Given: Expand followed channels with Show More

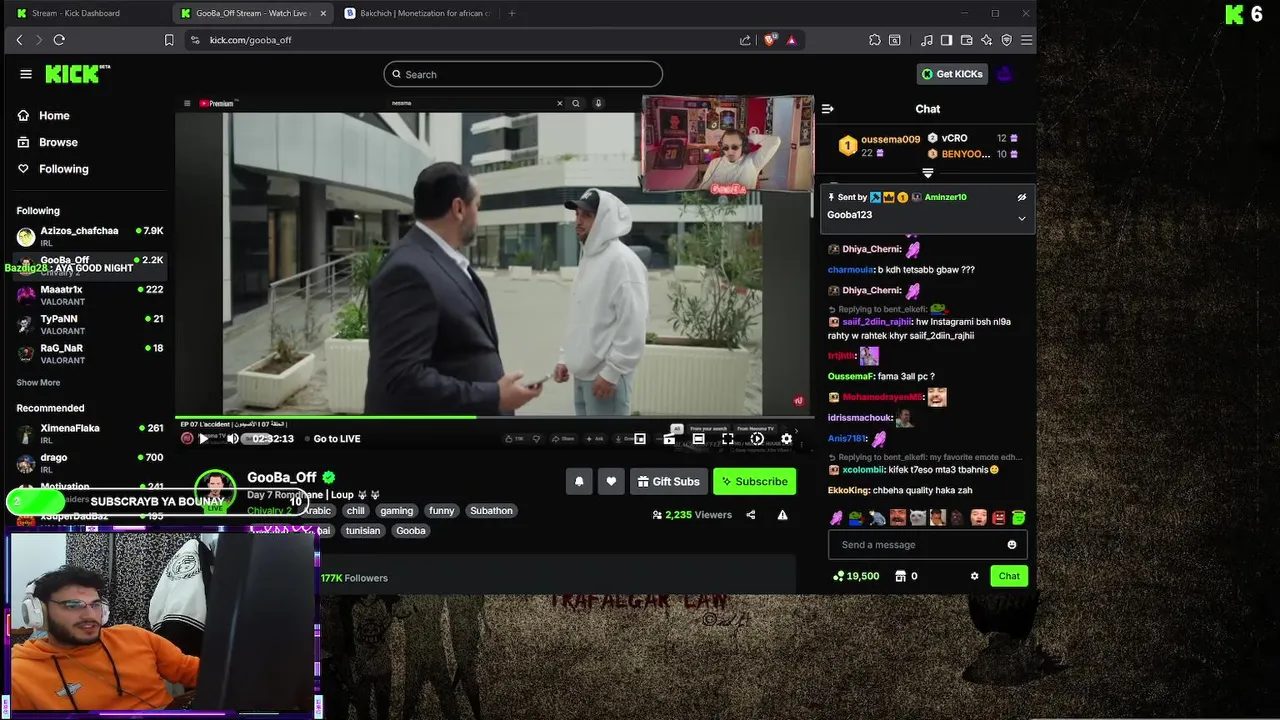Looking at the screenshot, I should coord(38,383).
